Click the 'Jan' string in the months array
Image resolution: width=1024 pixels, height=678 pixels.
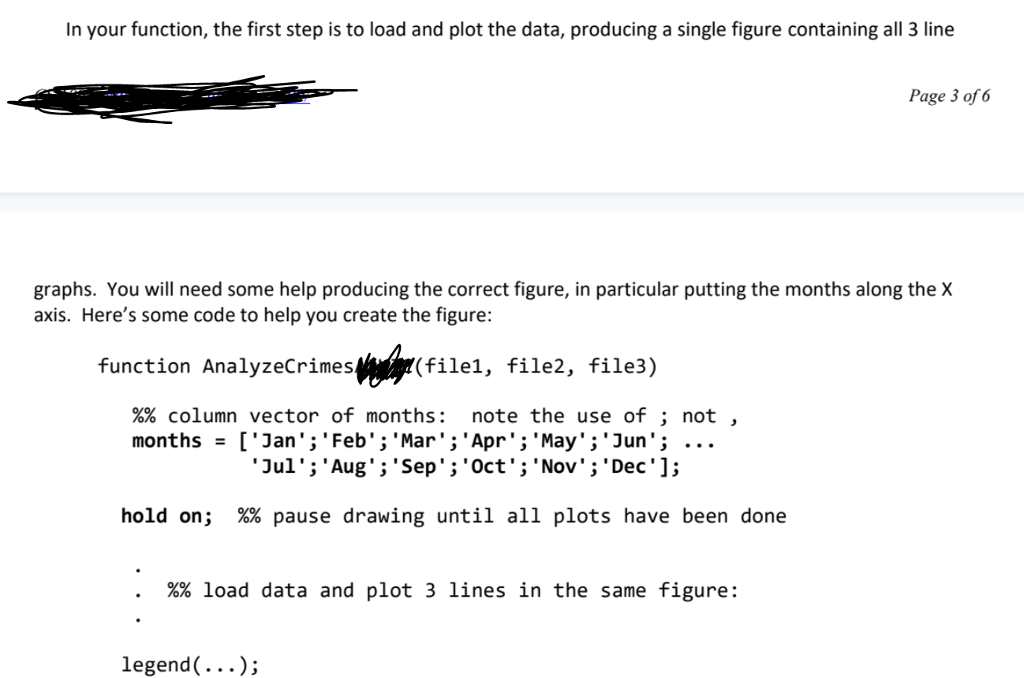pos(278,441)
